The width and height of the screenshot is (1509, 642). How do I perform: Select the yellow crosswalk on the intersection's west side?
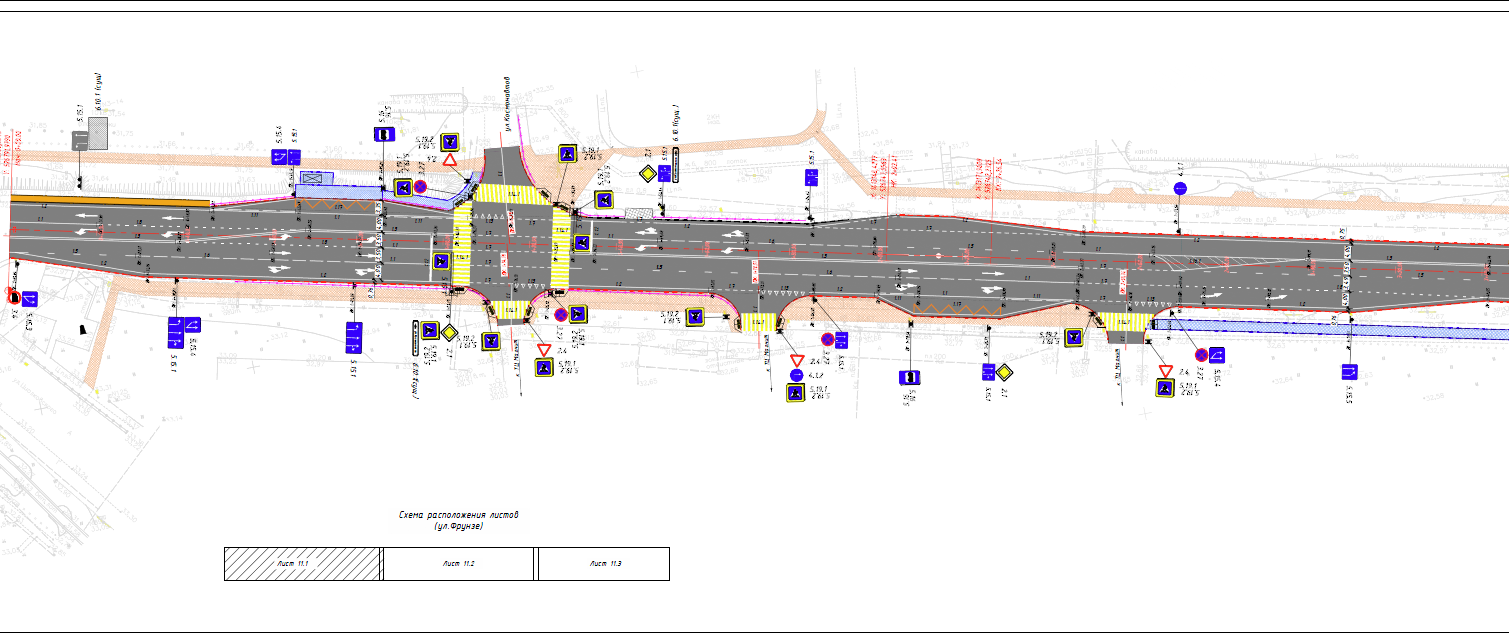click(462, 245)
